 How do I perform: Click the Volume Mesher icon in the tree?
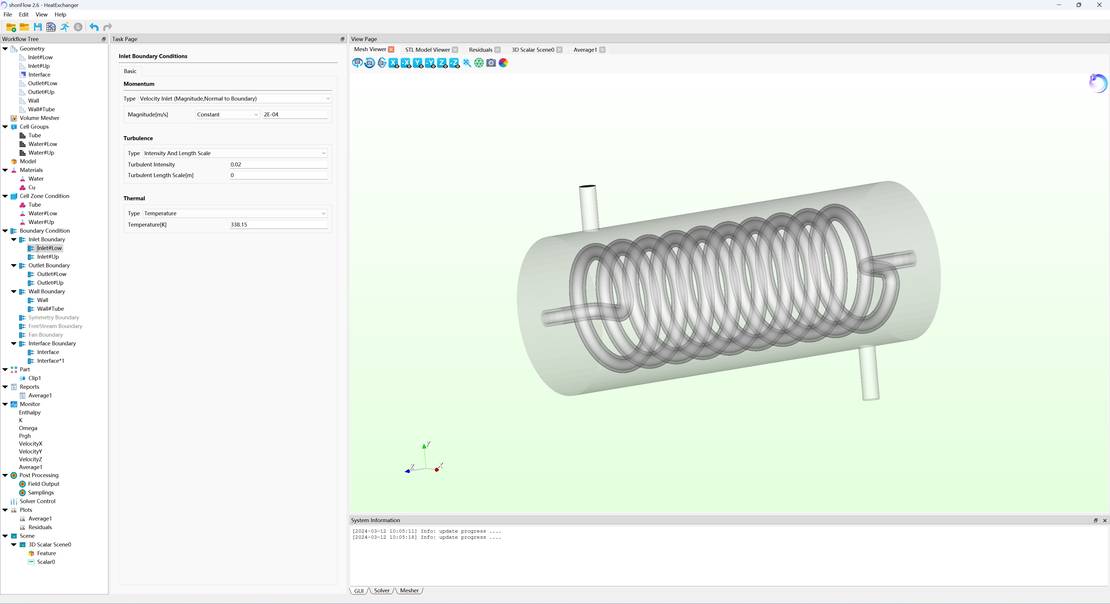(14, 118)
